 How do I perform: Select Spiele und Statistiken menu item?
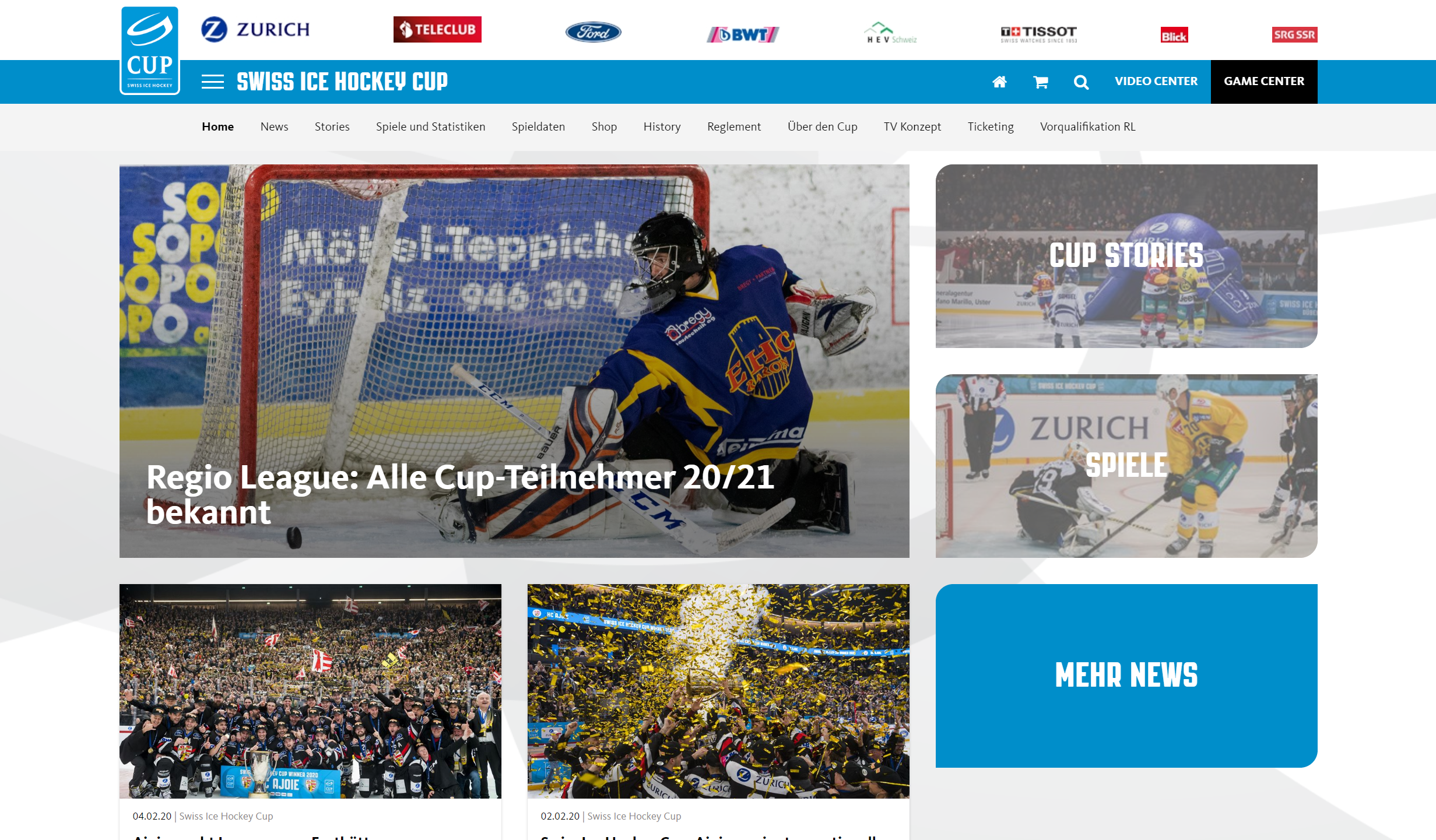coord(430,126)
